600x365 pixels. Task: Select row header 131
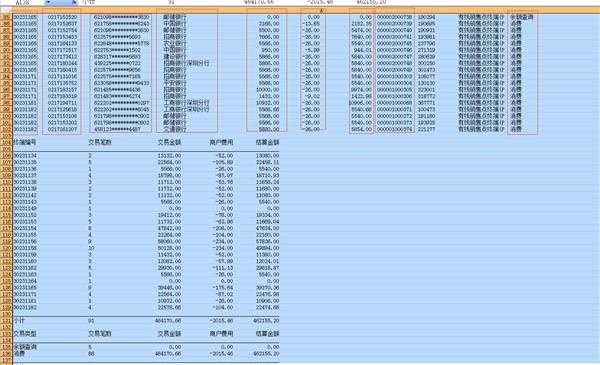[x=6, y=321]
